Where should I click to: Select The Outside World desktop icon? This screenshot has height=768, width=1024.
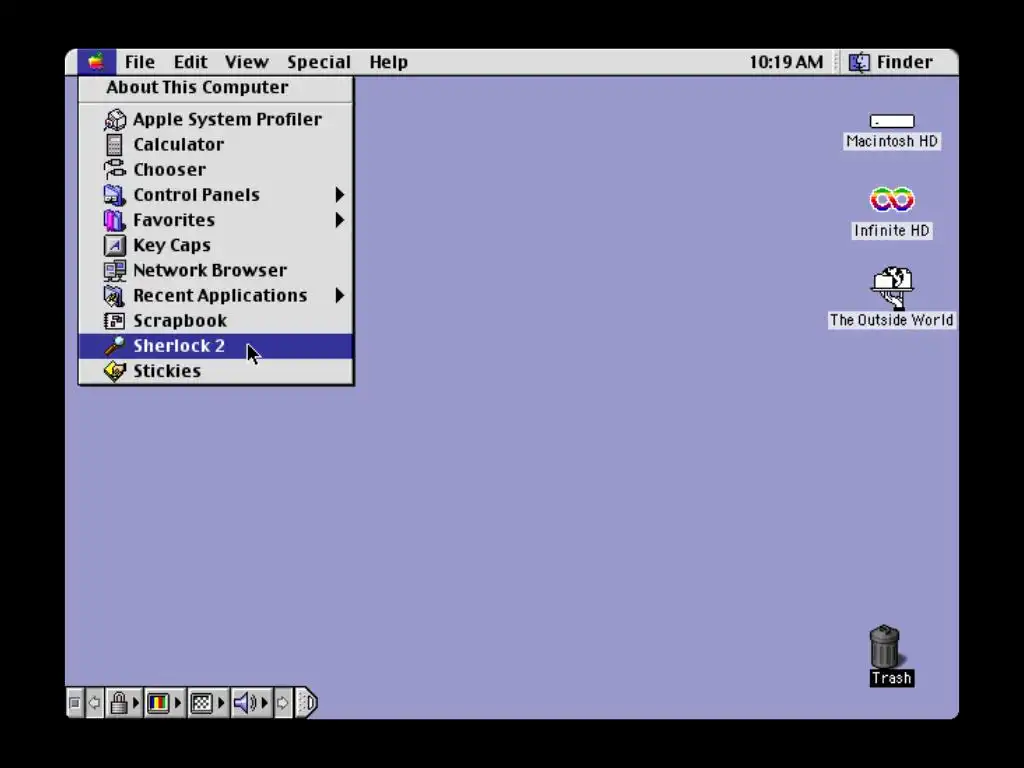[891, 297]
